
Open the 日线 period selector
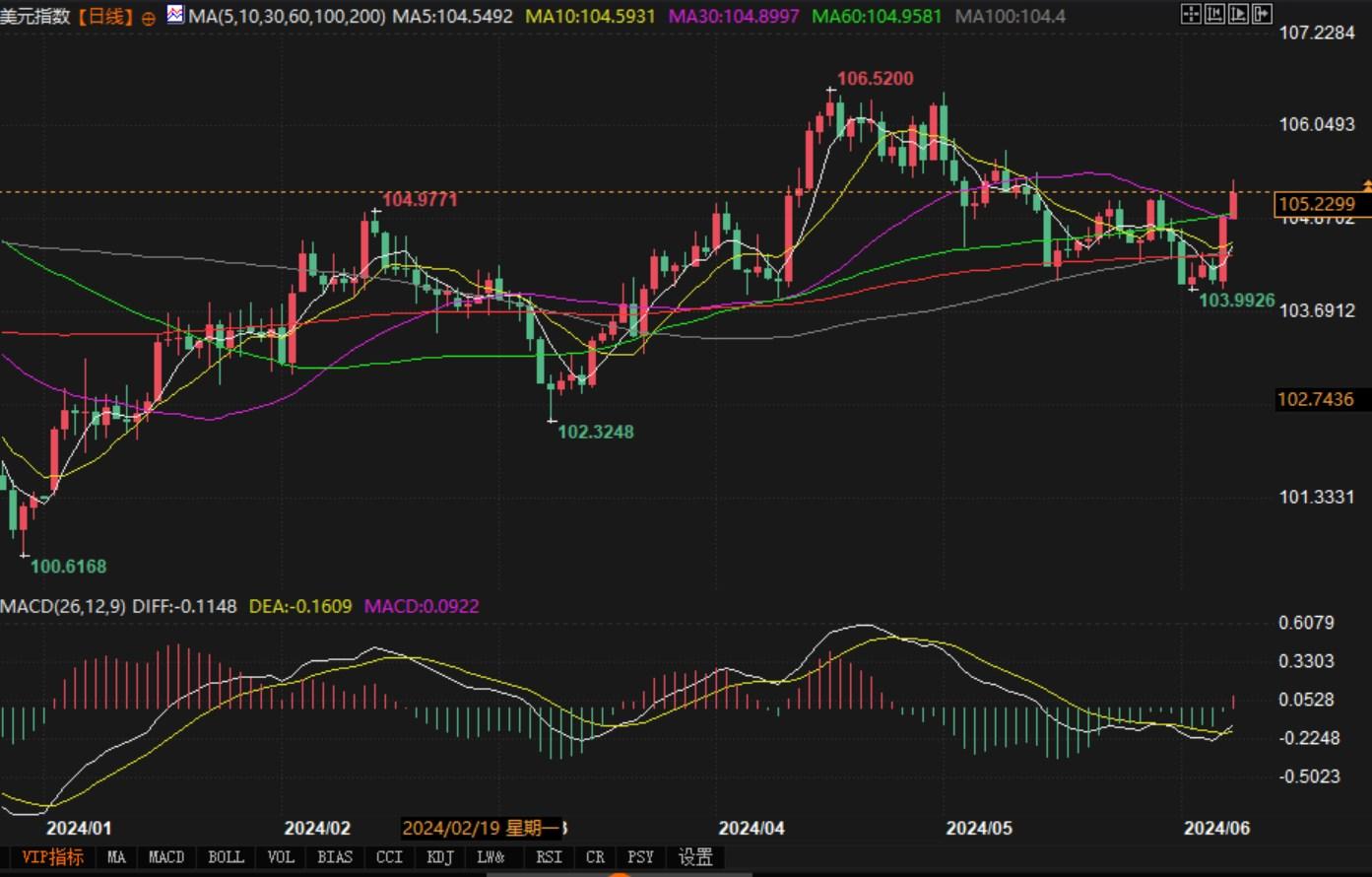tap(102, 17)
